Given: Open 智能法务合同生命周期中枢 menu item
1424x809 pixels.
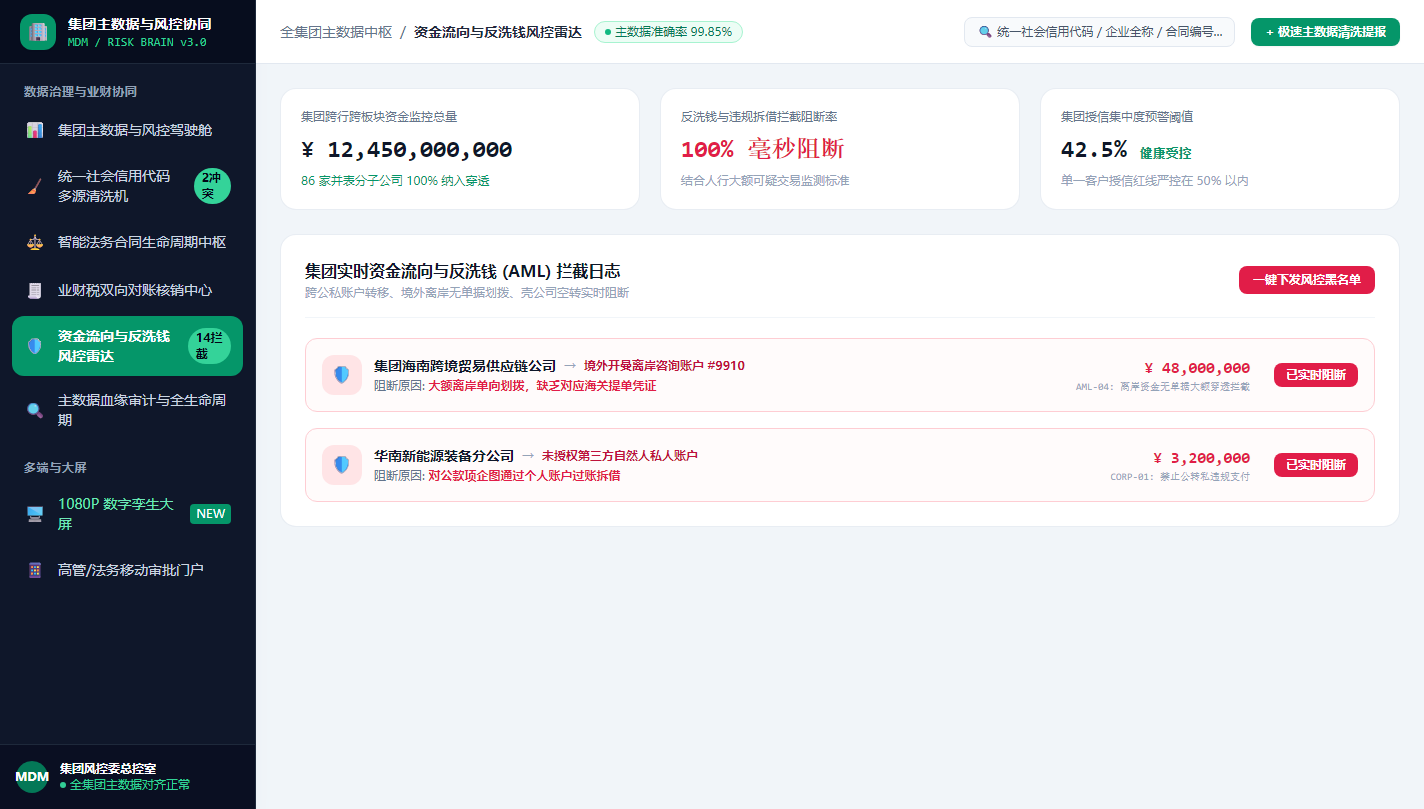Looking at the screenshot, I should [127, 242].
